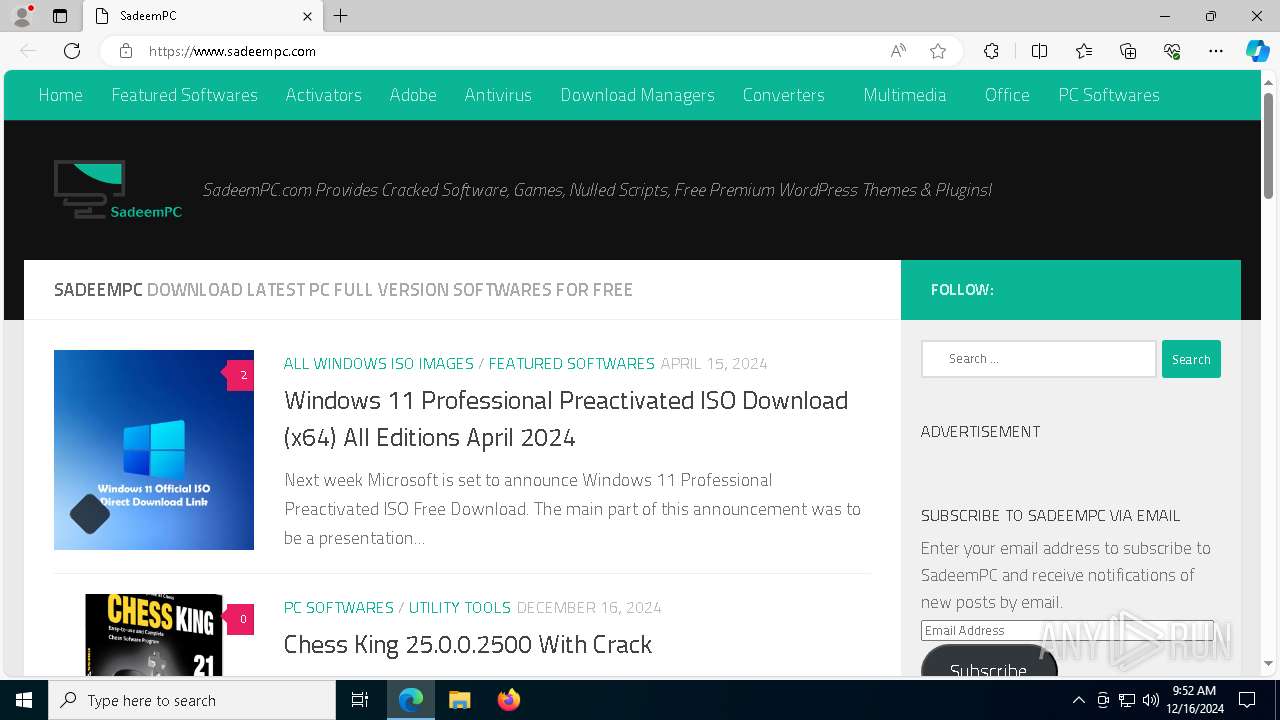Open comments badge on Chess King post

pyautogui.click(x=241, y=619)
